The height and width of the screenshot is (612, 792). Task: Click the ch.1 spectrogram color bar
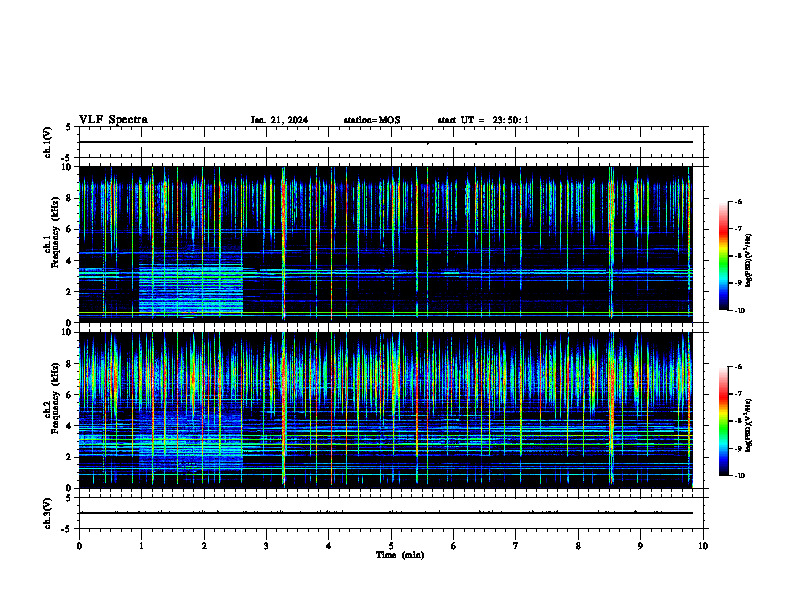click(x=723, y=256)
